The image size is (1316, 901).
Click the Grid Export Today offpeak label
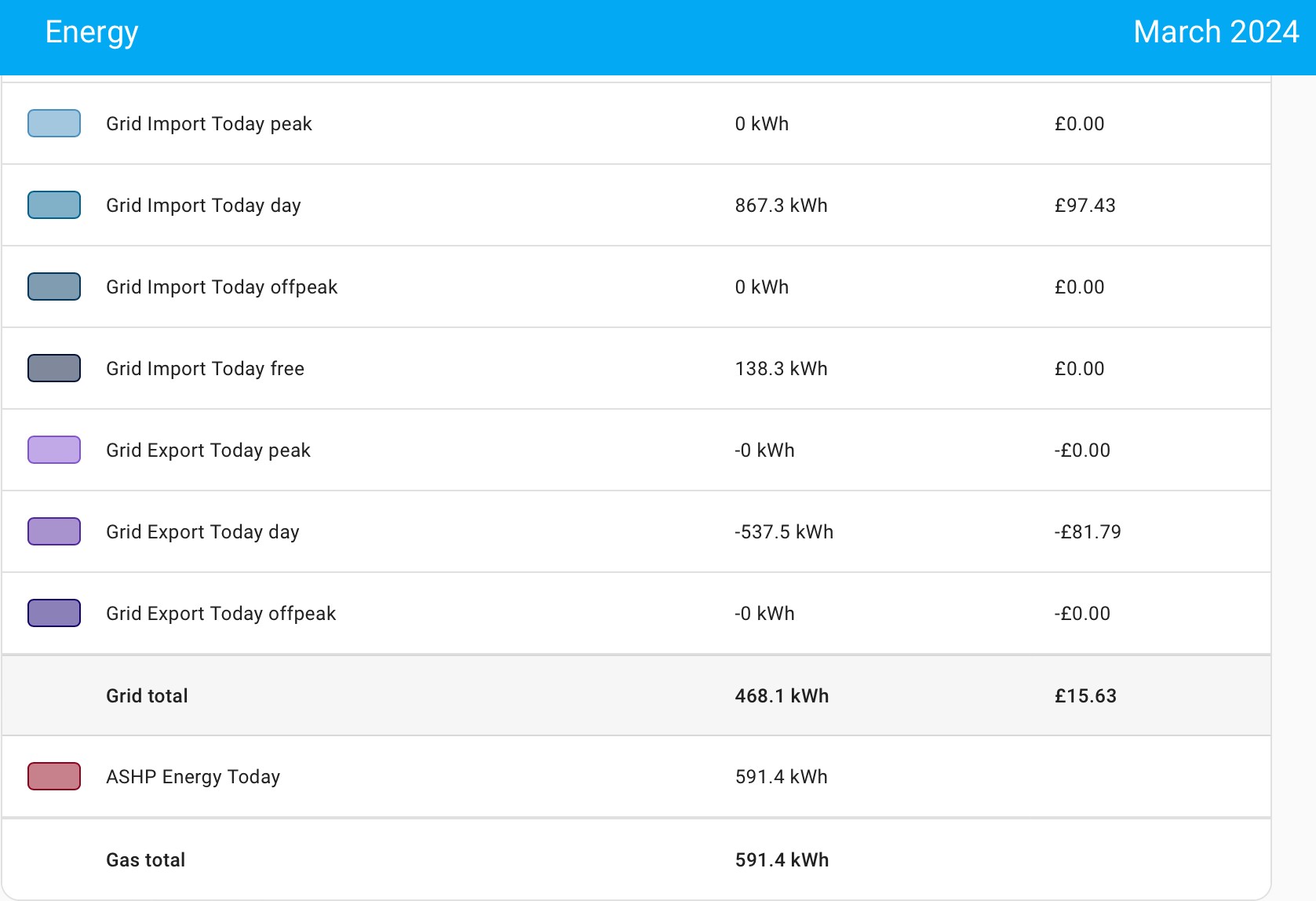pyautogui.click(x=221, y=614)
